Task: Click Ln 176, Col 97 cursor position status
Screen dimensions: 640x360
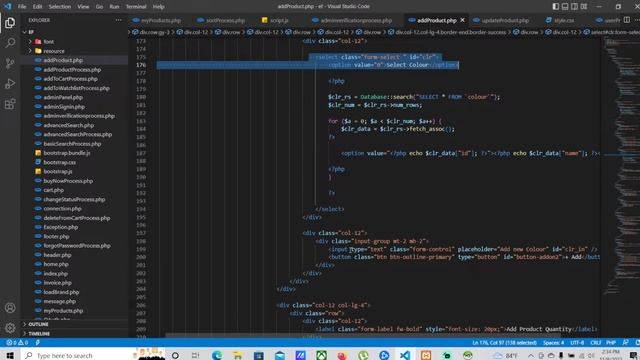Action: (x=504, y=342)
